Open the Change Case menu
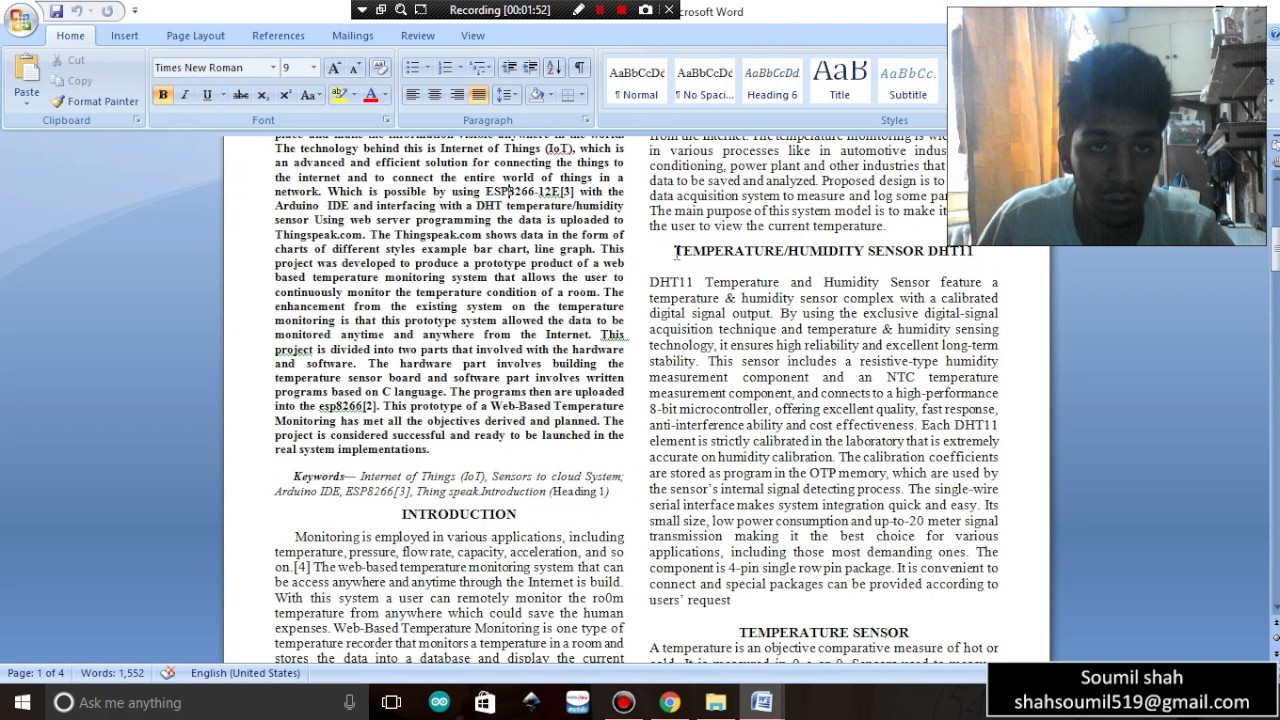 [309, 95]
